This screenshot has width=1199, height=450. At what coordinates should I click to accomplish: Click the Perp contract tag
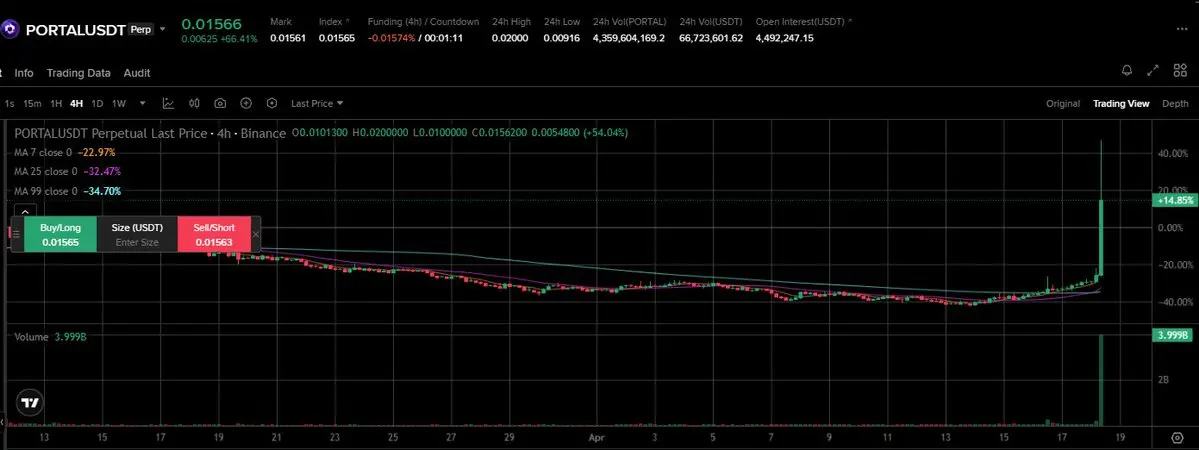[x=141, y=30]
